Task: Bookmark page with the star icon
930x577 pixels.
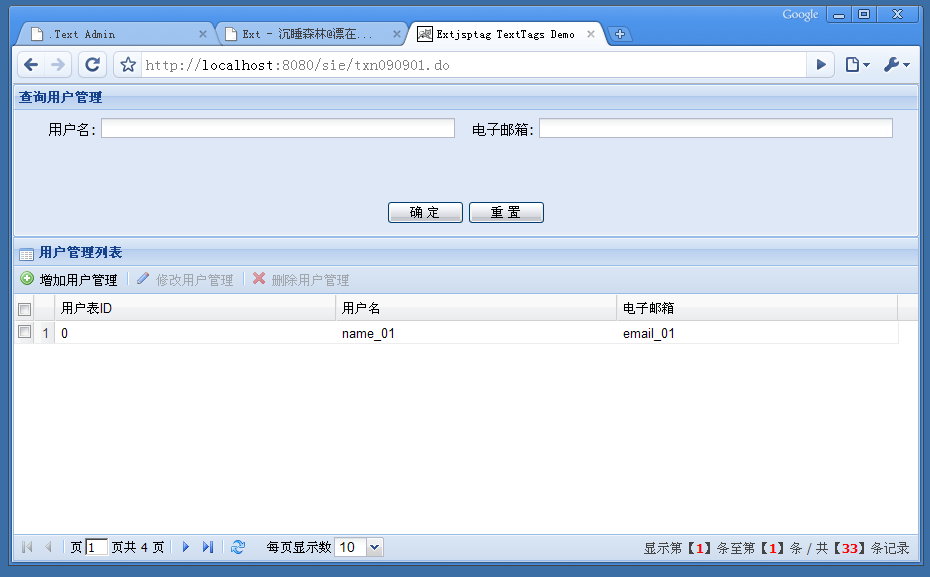Action: tap(128, 65)
